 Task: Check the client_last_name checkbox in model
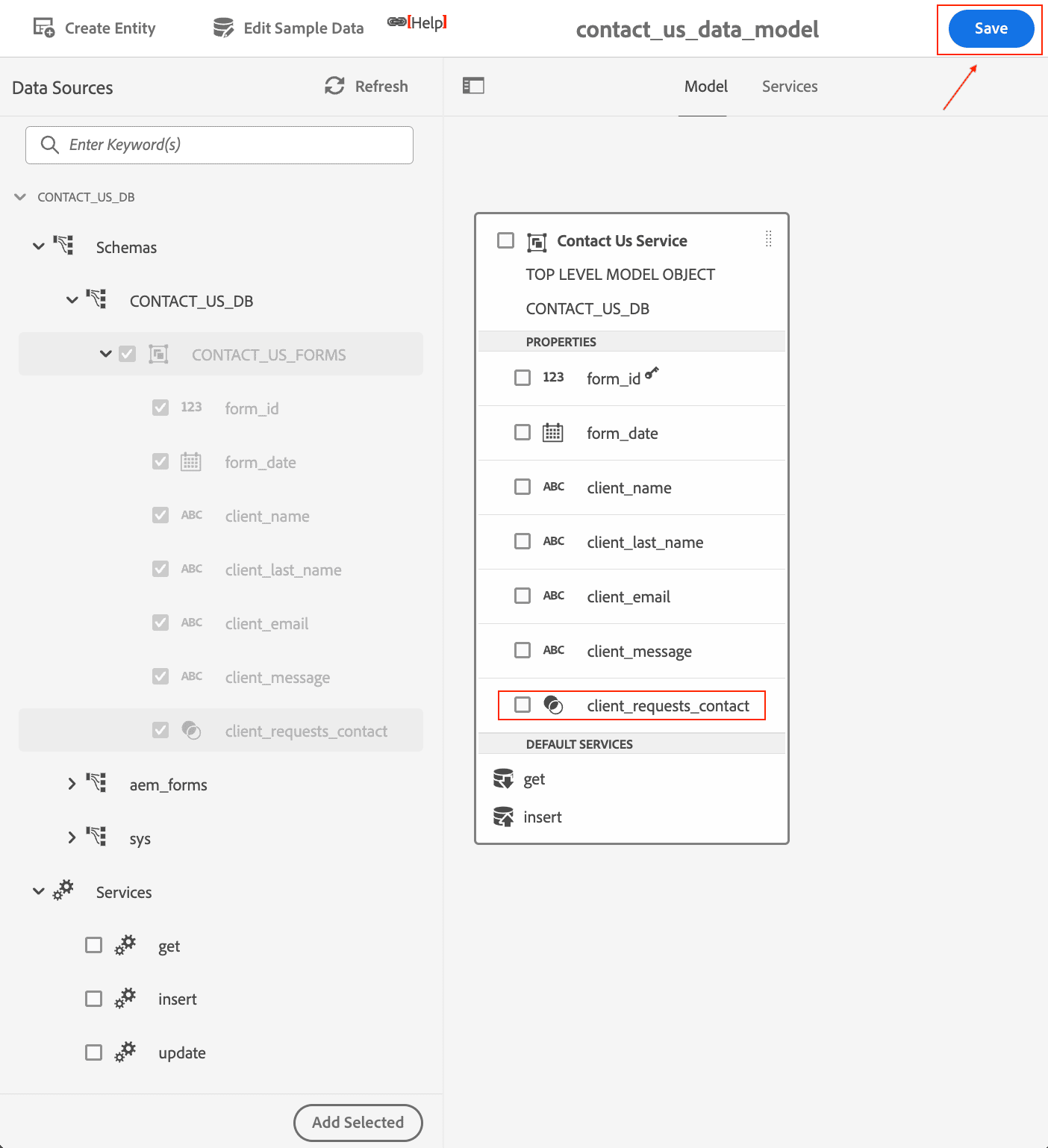coord(523,541)
